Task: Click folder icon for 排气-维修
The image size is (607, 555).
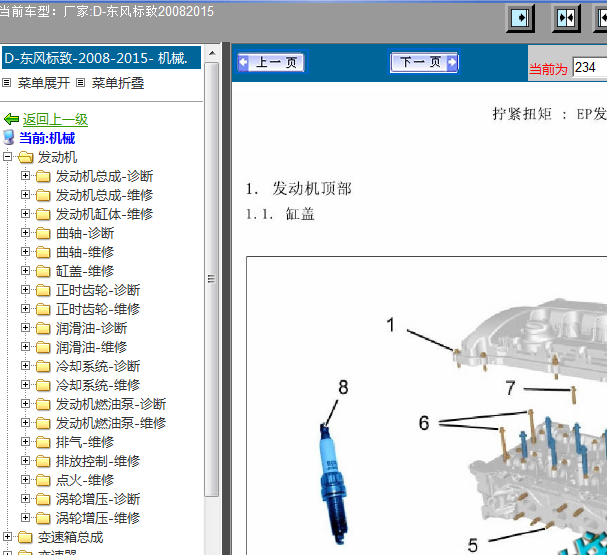Action: [43, 442]
